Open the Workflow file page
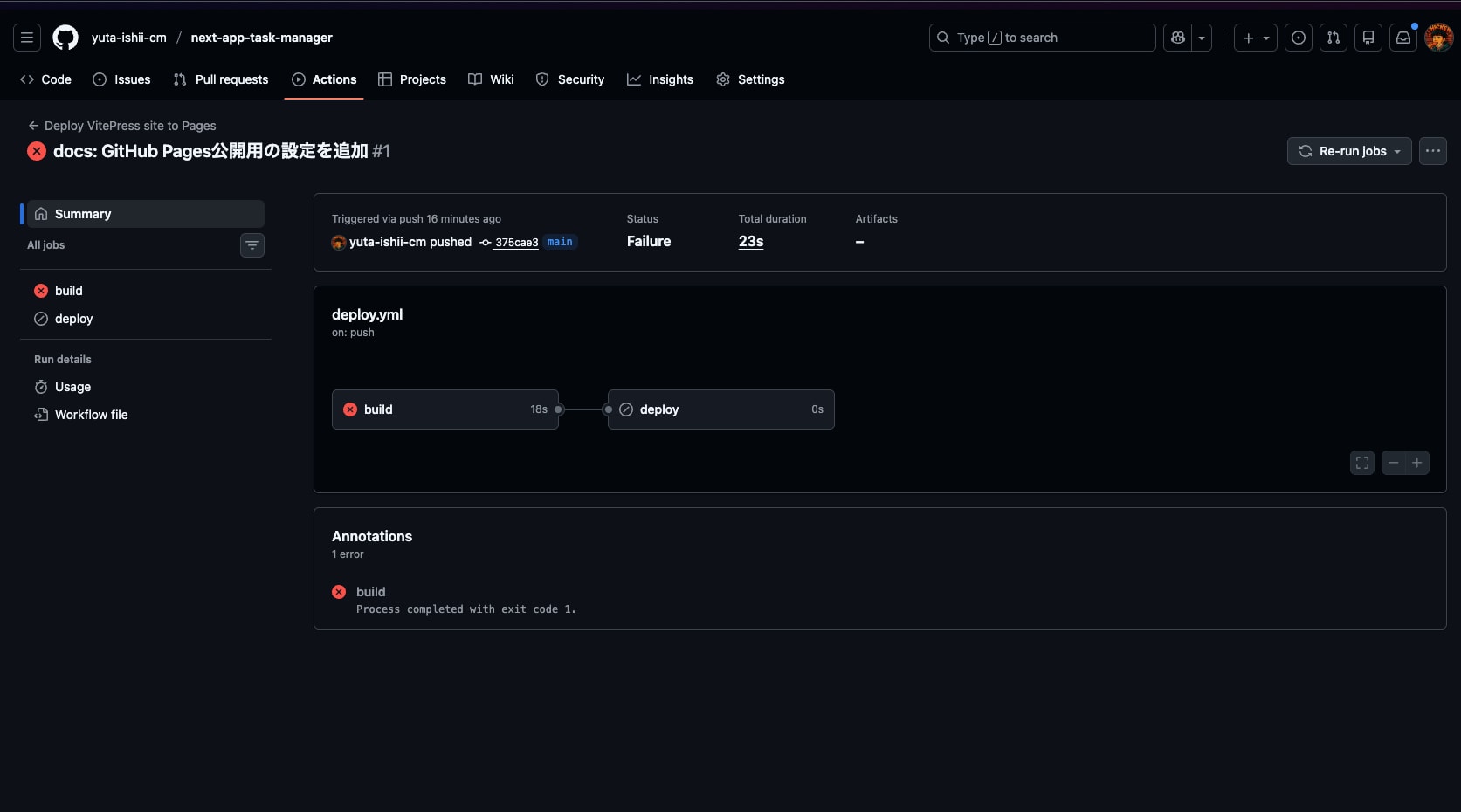Viewport: 1461px width, 812px height. pyautogui.click(x=146, y=415)
